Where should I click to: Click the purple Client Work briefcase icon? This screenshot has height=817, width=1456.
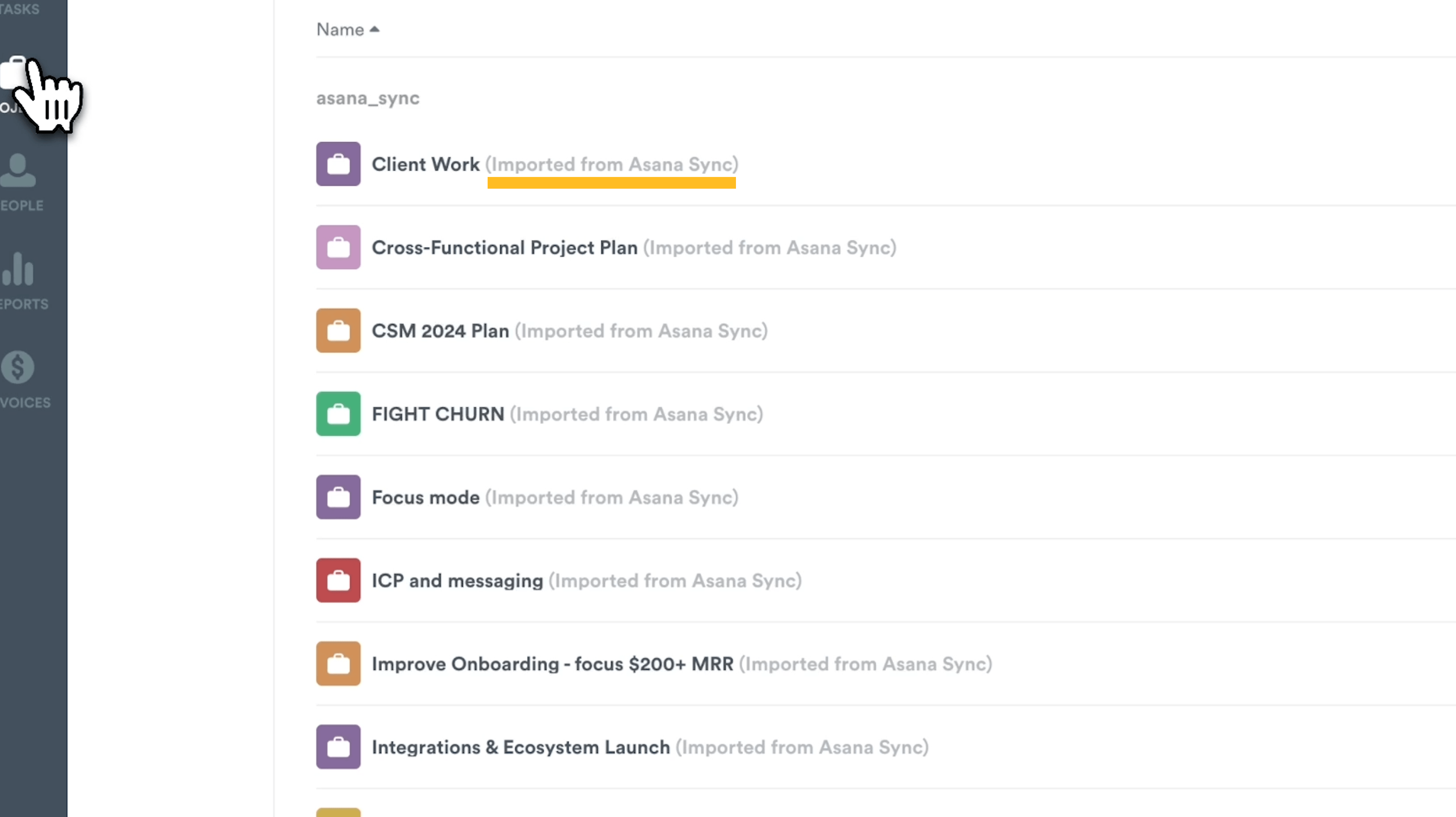(x=338, y=164)
